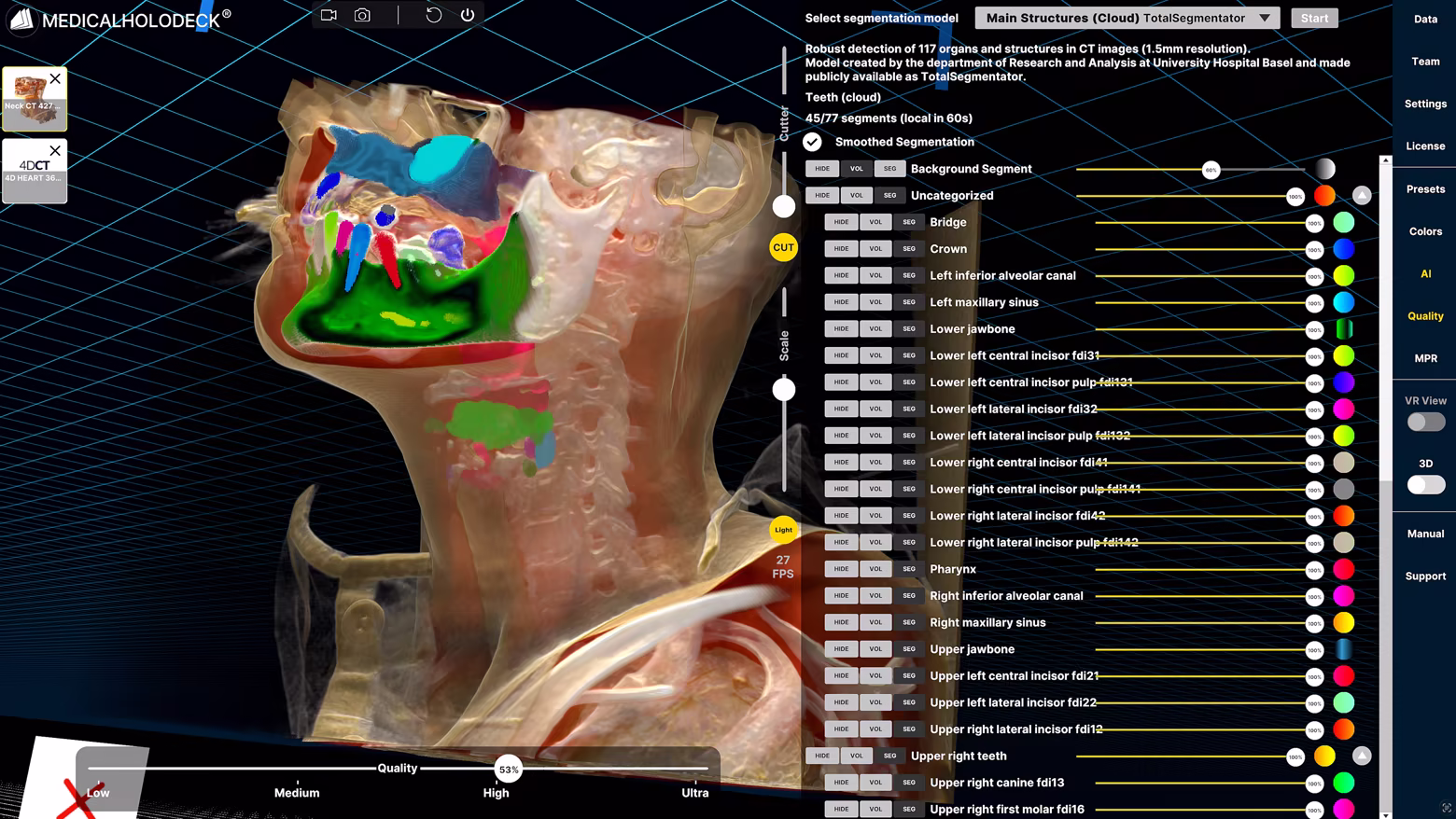Take a screenshot with the photo camera icon
The width and height of the screenshot is (1456, 819).
pyautogui.click(x=362, y=15)
